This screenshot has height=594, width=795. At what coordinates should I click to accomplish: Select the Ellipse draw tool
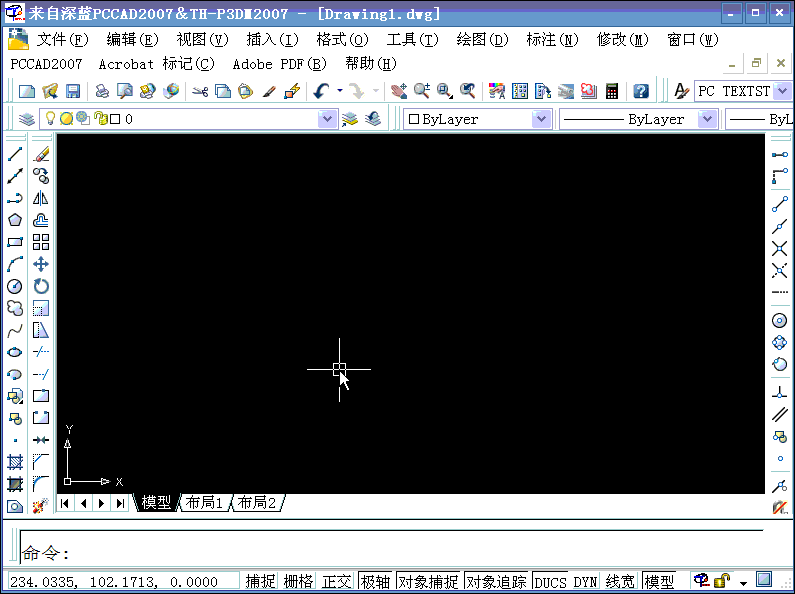tap(15, 352)
